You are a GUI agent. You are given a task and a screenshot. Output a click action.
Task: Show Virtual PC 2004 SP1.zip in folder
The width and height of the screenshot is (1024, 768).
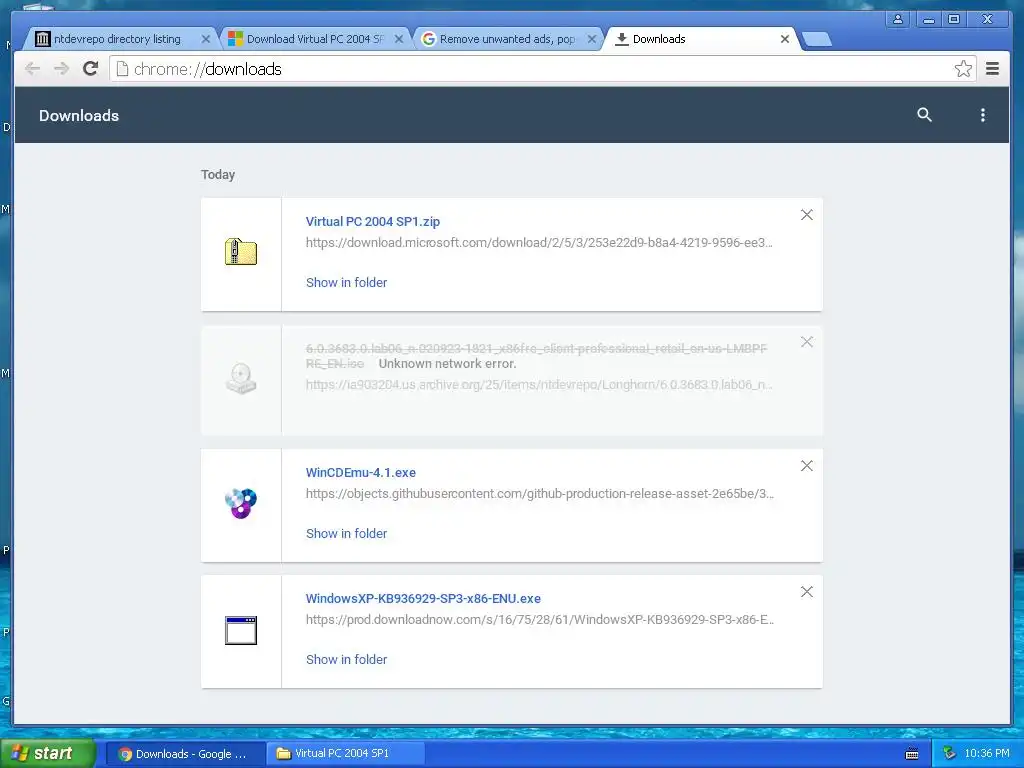[x=346, y=282]
